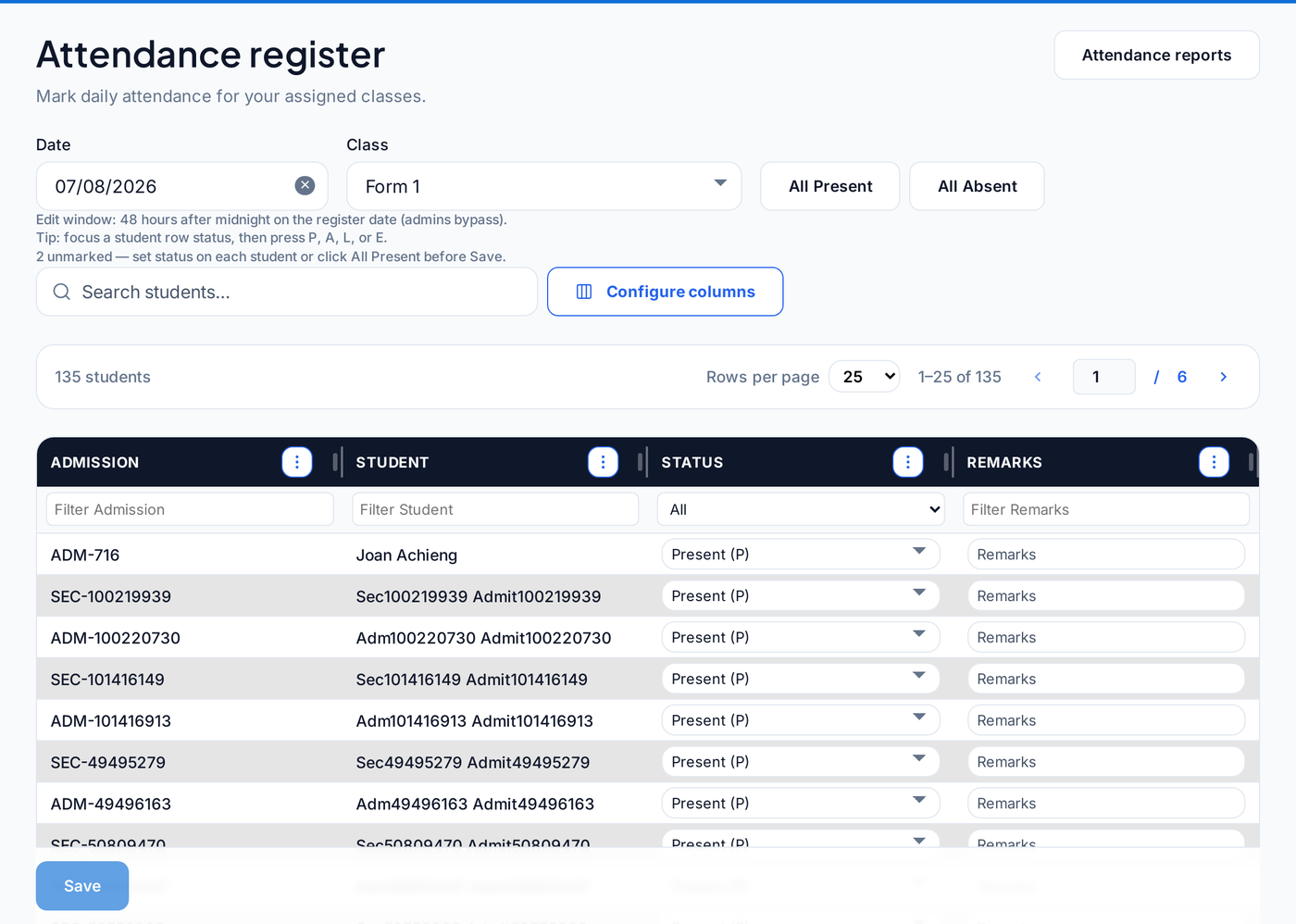
Task: Focus the Filter Admission field
Action: tap(190, 509)
